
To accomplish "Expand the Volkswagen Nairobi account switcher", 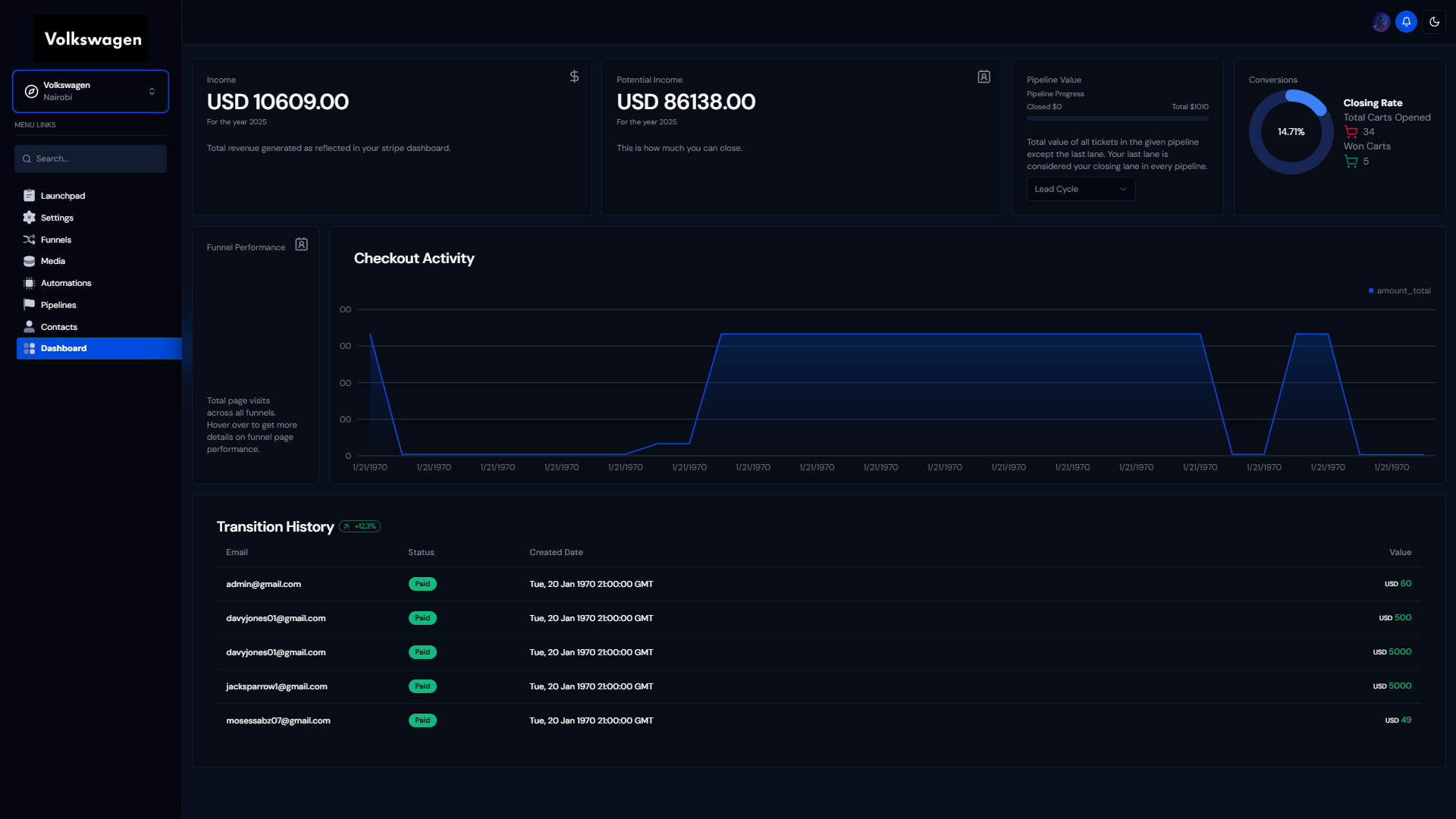I will coord(90,91).
